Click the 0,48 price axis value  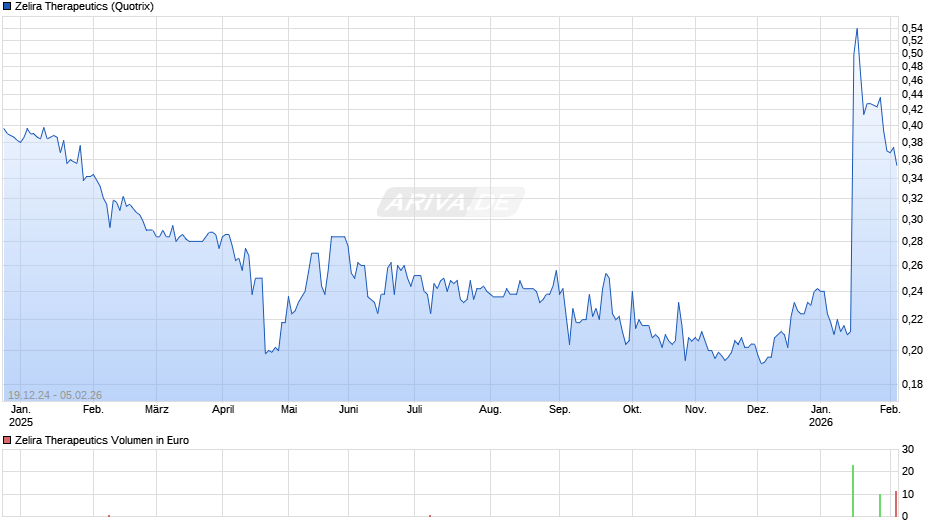tap(912, 67)
